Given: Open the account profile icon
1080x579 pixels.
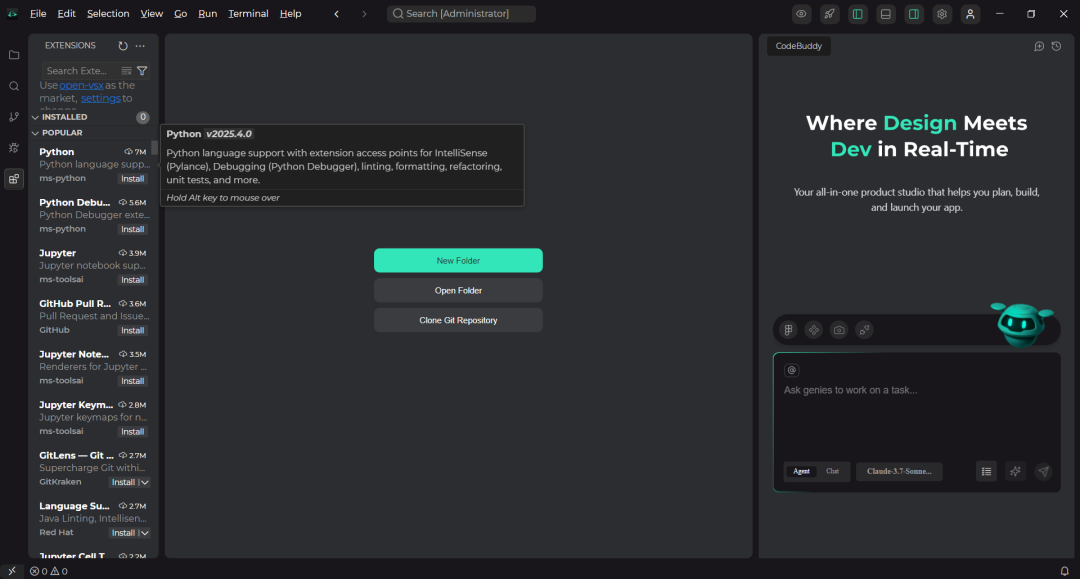Looking at the screenshot, I should coord(970,14).
